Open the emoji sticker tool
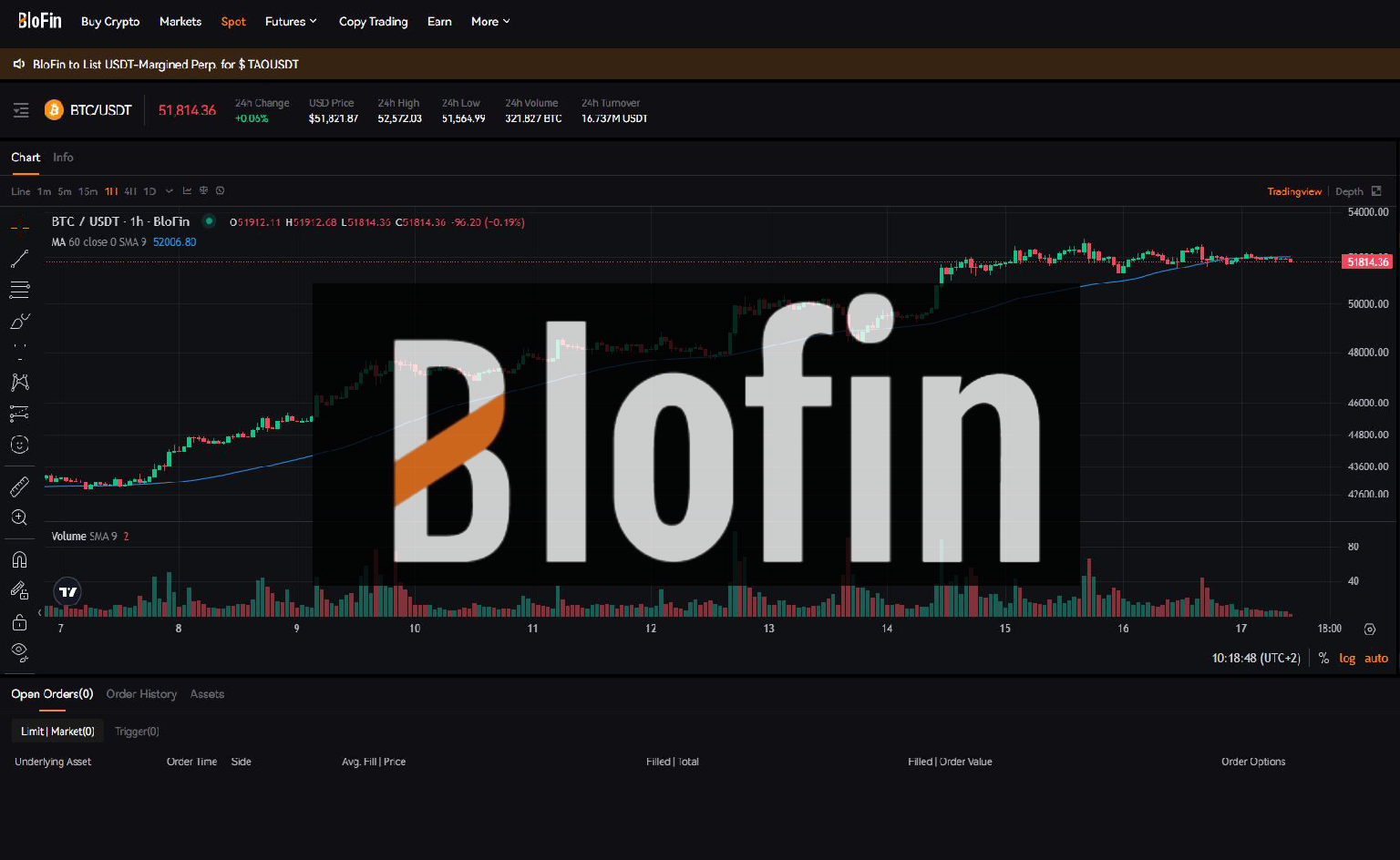The width and height of the screenshot is (1400, 860). click(19, 445)
